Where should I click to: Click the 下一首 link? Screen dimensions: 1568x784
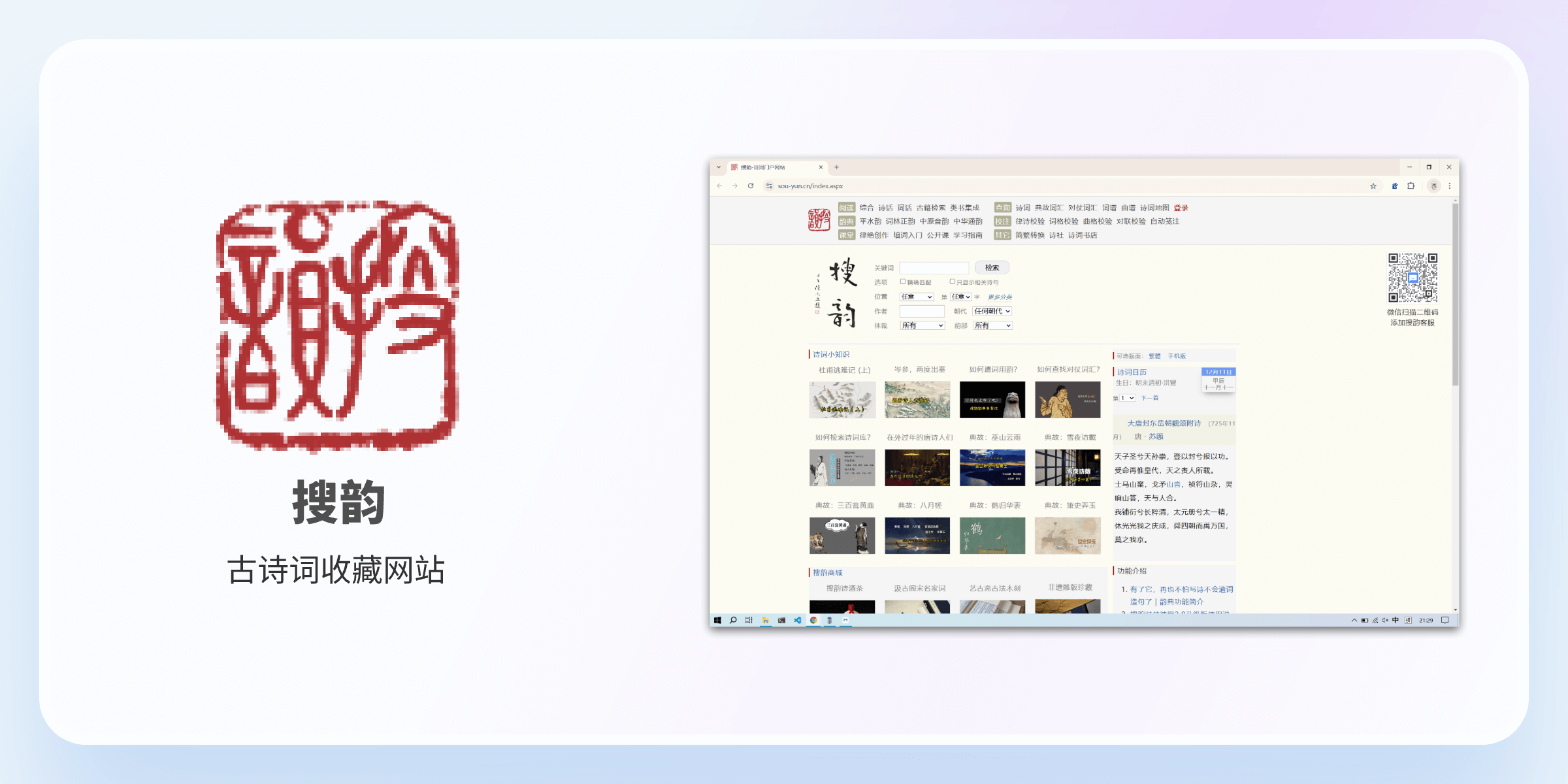click(1149, 398)
